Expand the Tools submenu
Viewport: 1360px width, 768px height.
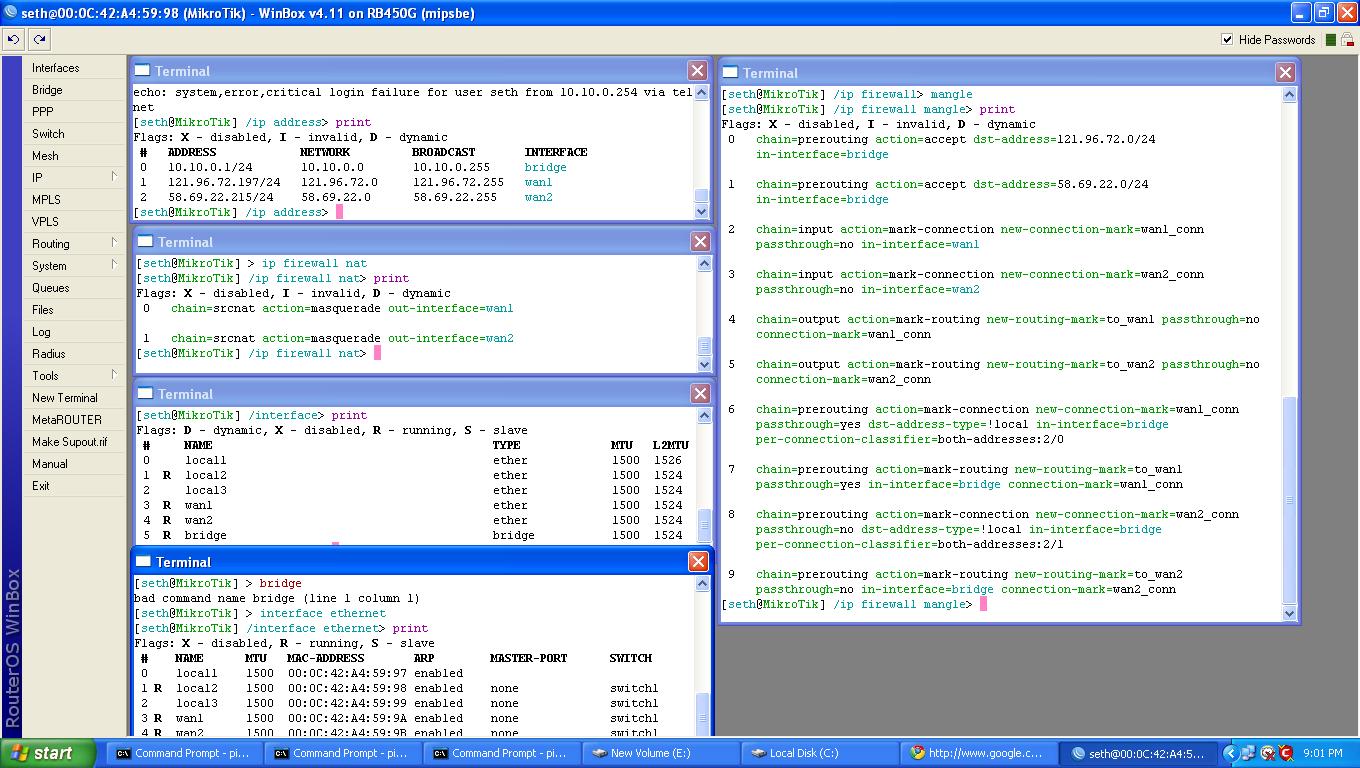coord(74,376)
